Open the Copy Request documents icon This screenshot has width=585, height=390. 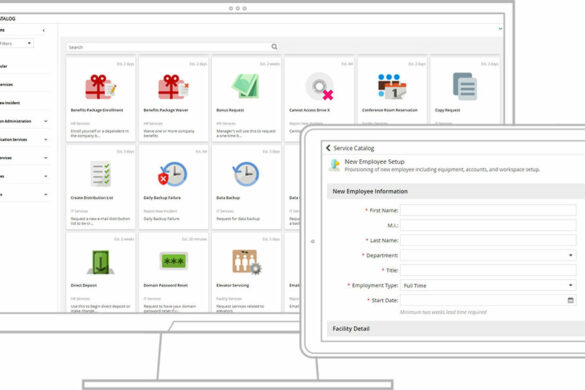coord(465,87)
